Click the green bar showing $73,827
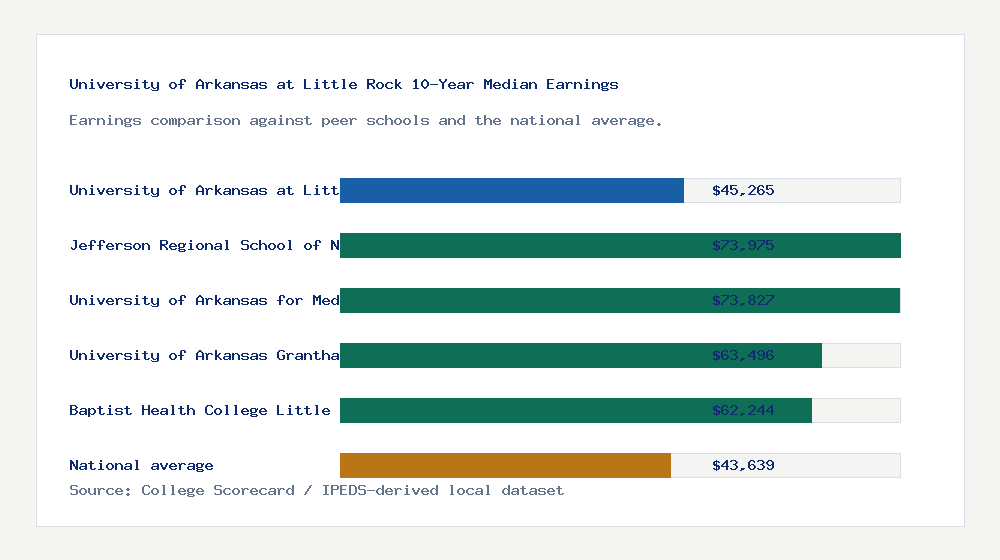This screenshot has width=1000, height=560. point(620,300)
